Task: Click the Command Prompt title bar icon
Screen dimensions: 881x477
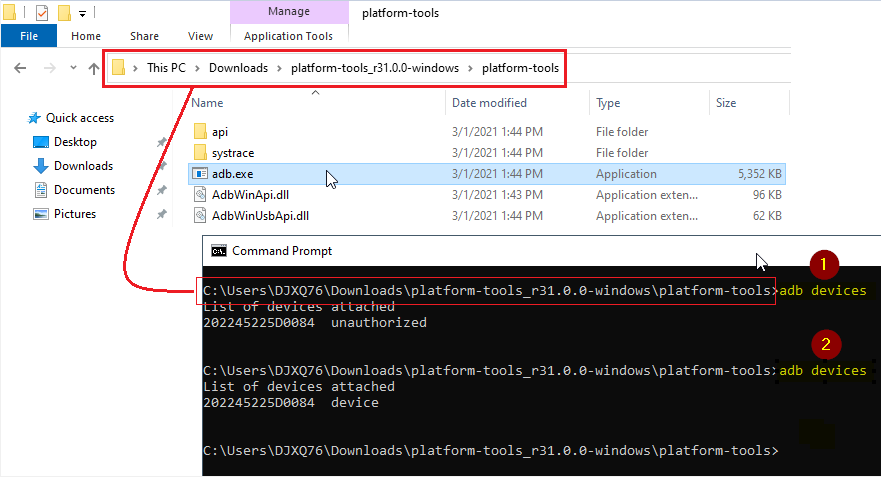Action: 218,251
